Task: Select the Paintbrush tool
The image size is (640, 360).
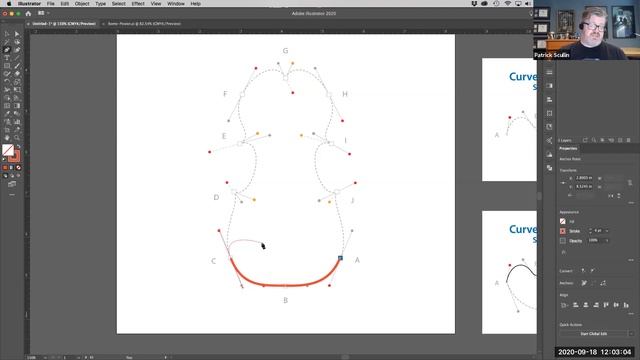Action: [17, 66]
